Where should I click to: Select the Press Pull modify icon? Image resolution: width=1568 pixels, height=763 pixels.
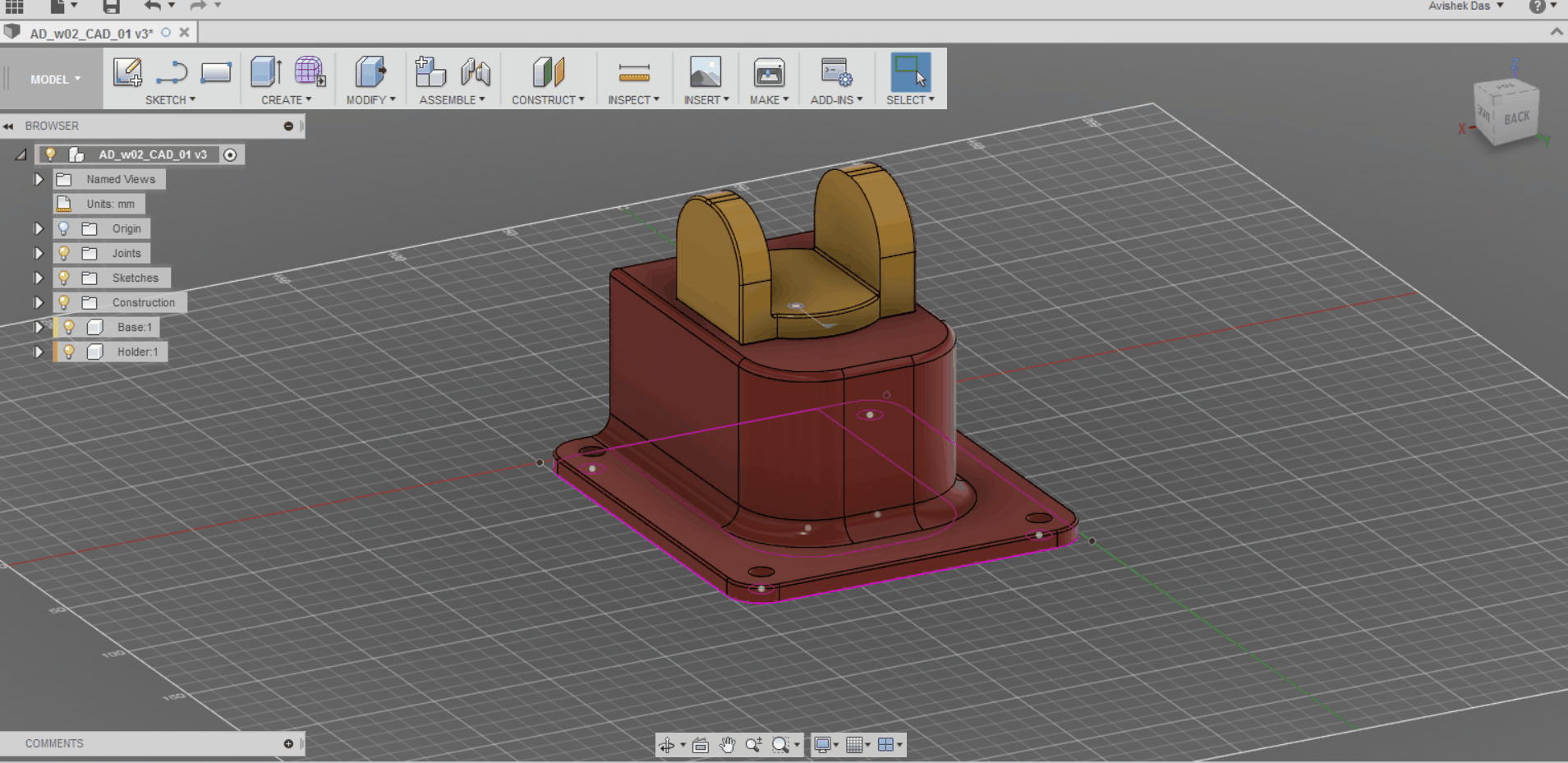tap(370, 72)
